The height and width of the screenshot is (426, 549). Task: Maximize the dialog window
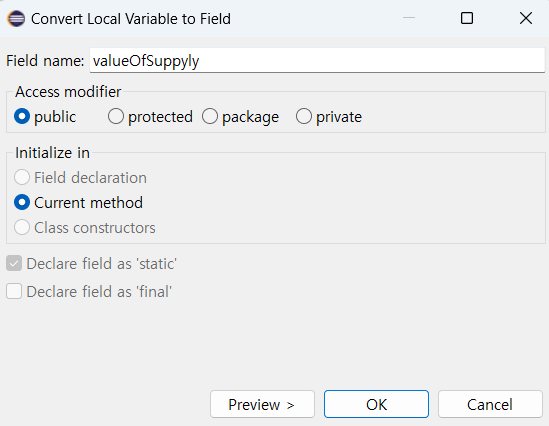click(x=467, y=18)
